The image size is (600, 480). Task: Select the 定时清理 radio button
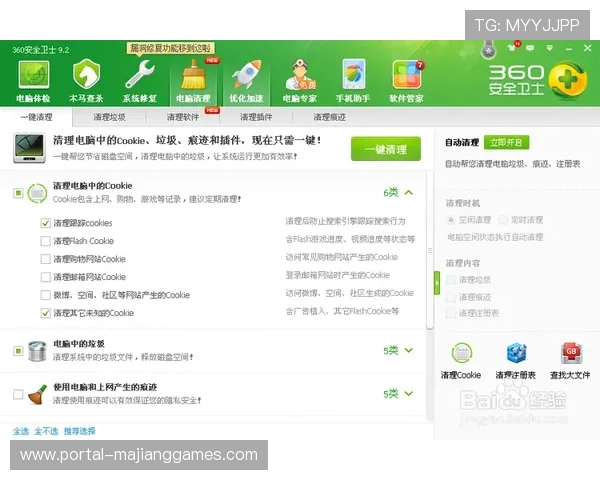click(503, 220)
